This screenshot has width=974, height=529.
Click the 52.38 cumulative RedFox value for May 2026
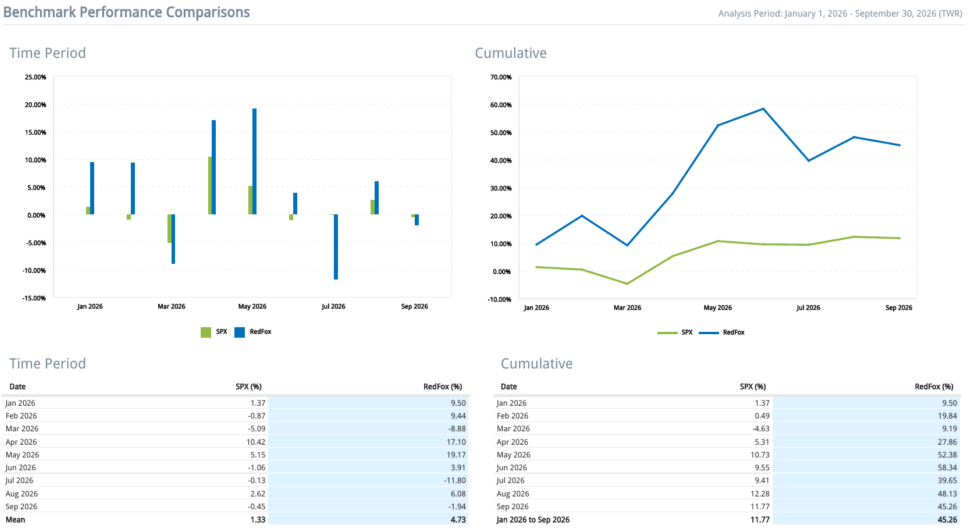tap(947, 455)
